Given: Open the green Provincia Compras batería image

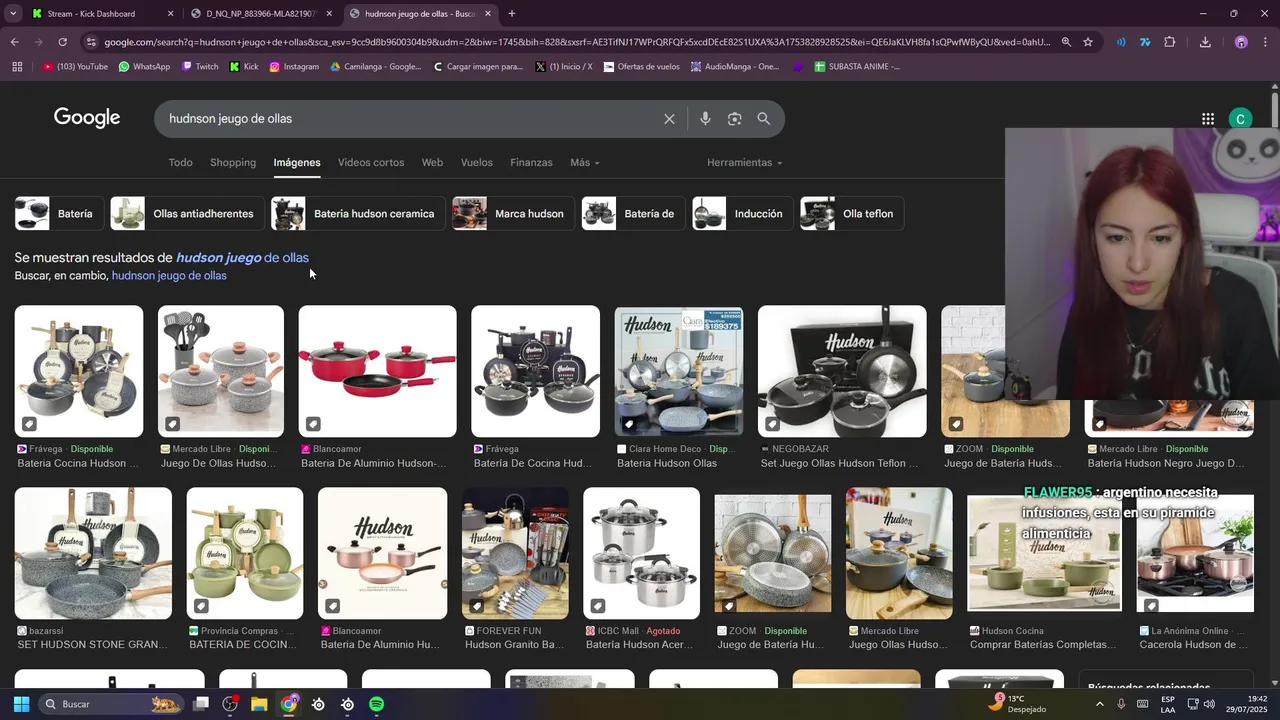Looking at the screenshot, I should (244, 553).
